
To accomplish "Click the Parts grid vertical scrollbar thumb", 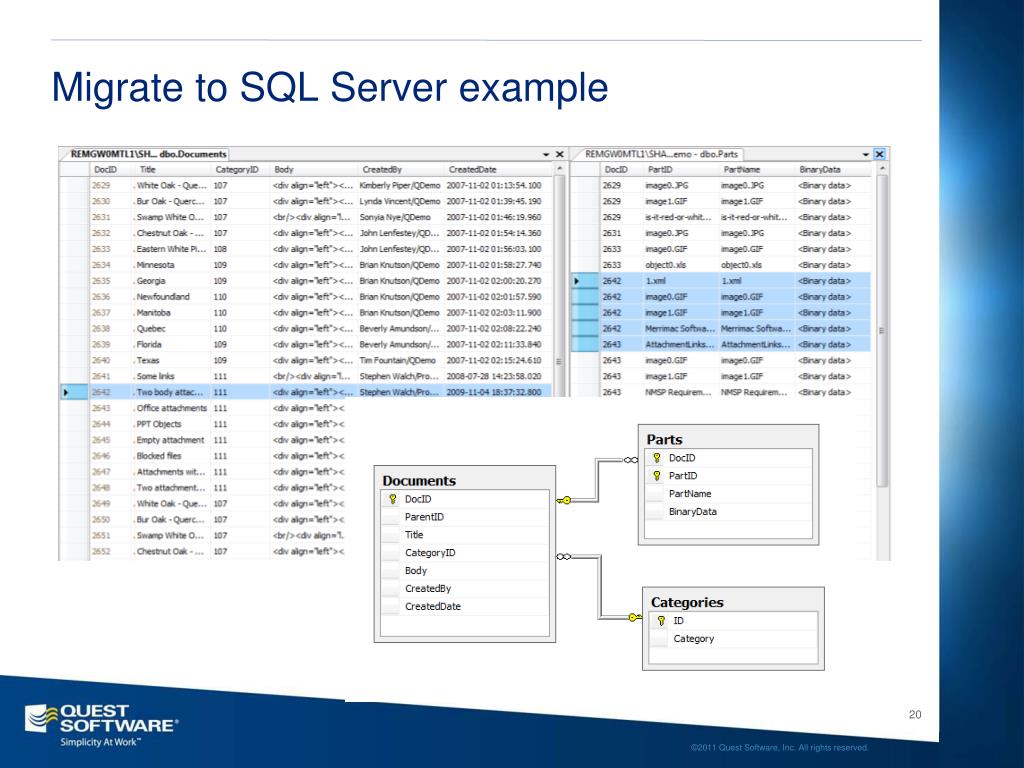I will (x=882, y=330).
